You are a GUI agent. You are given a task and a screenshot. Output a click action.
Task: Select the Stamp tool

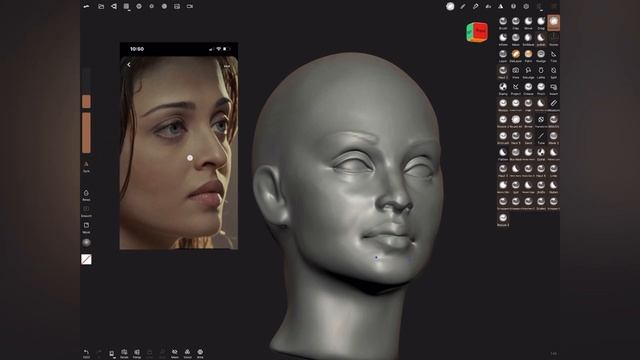pyautogui.click(x=503, y=89)
